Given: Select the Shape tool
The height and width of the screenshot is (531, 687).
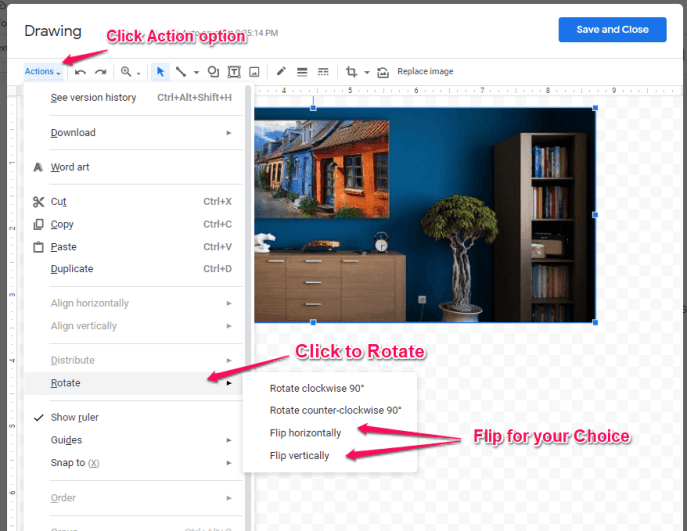Looking at the screenshot, I should click(213, 71).
